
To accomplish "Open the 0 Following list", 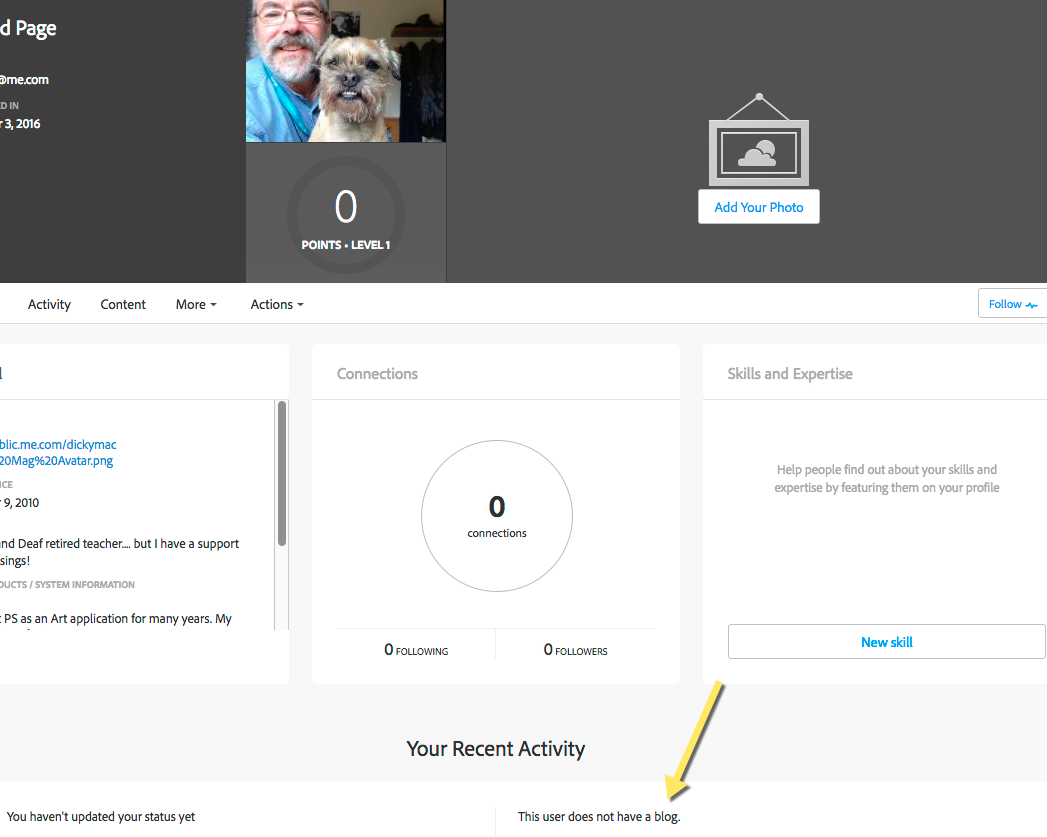I will pos(416,649).
